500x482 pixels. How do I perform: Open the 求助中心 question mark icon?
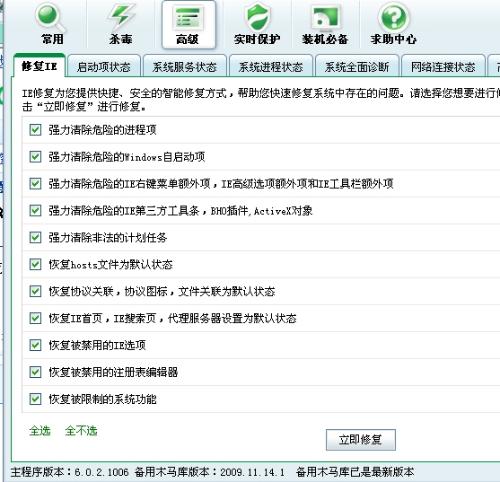tap(394, 17)
